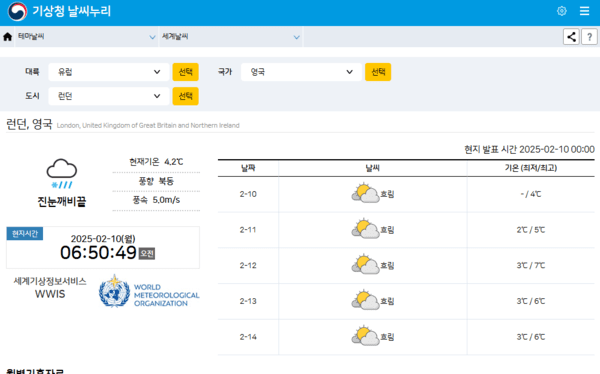
Task: Click the share icon button
Action: pyautogui.click(x=571, y=37)
